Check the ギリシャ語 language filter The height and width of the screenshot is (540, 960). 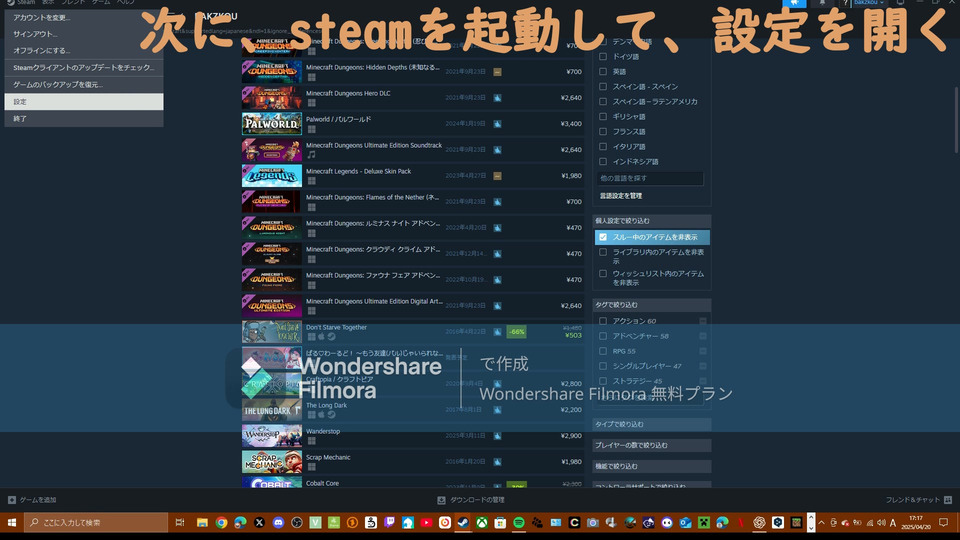603,116
